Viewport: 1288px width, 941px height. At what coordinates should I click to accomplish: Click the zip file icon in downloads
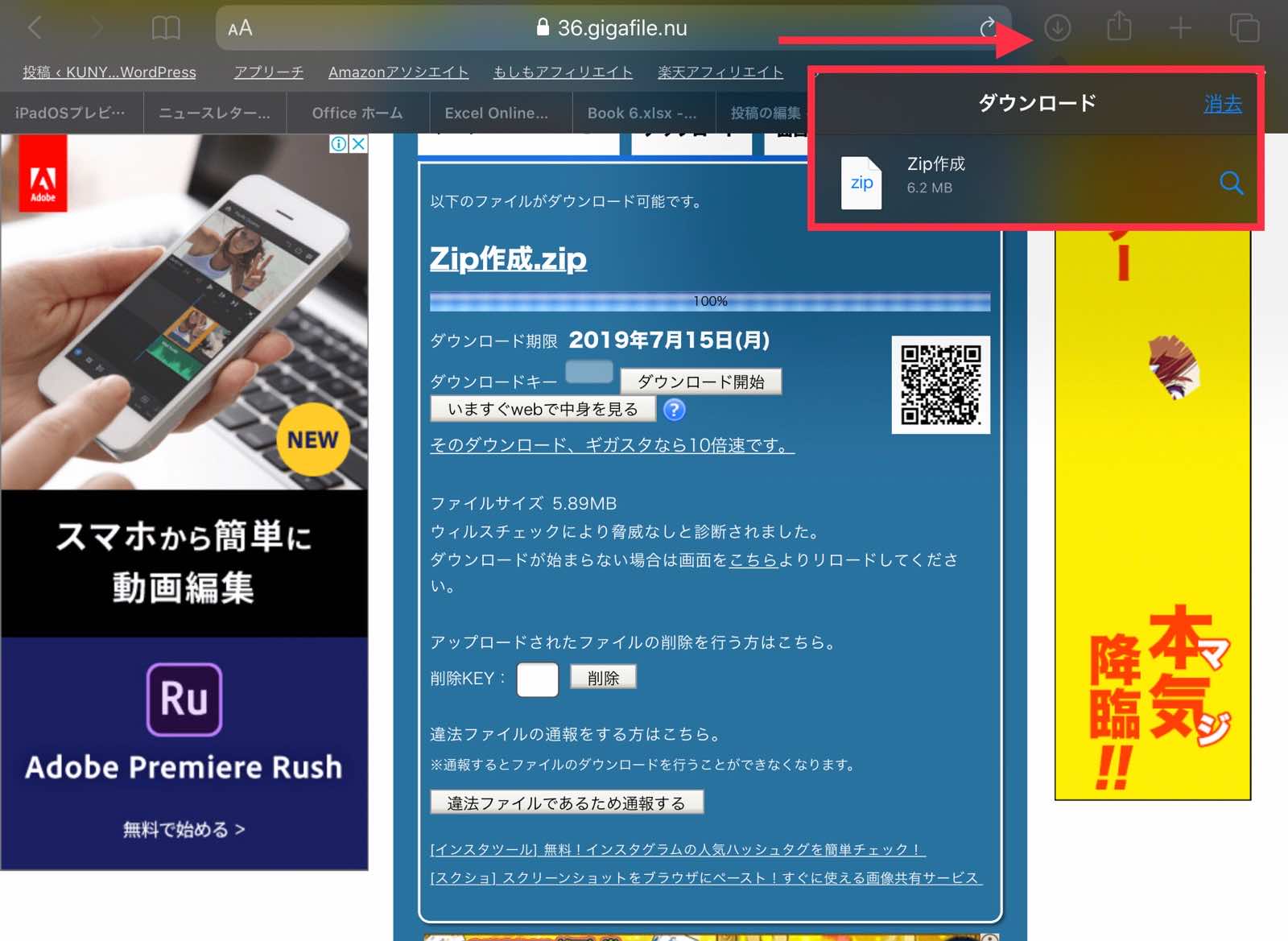[x=861, y=183]
